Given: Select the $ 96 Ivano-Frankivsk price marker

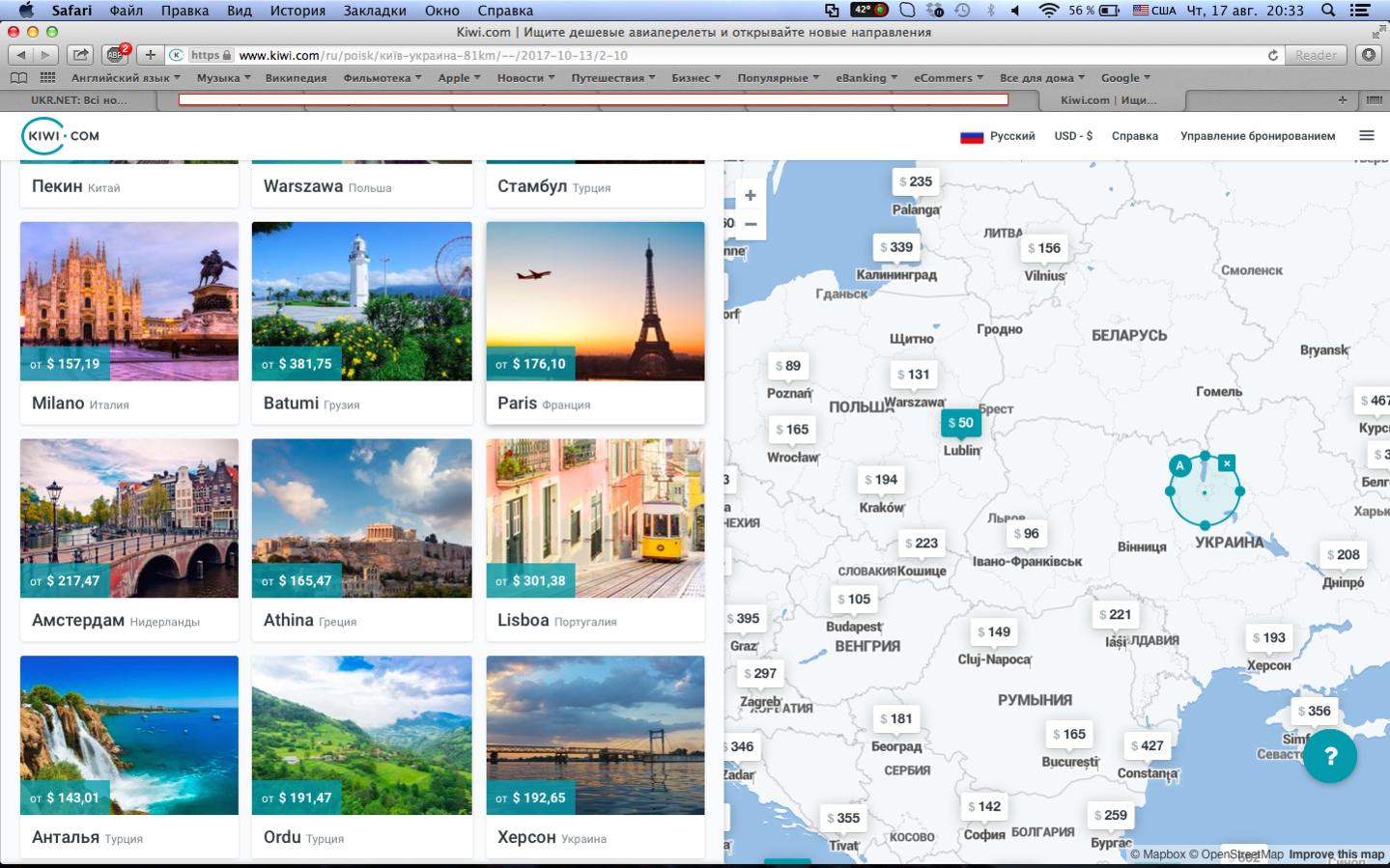Looking at the screenshot, I should 1027,533.
